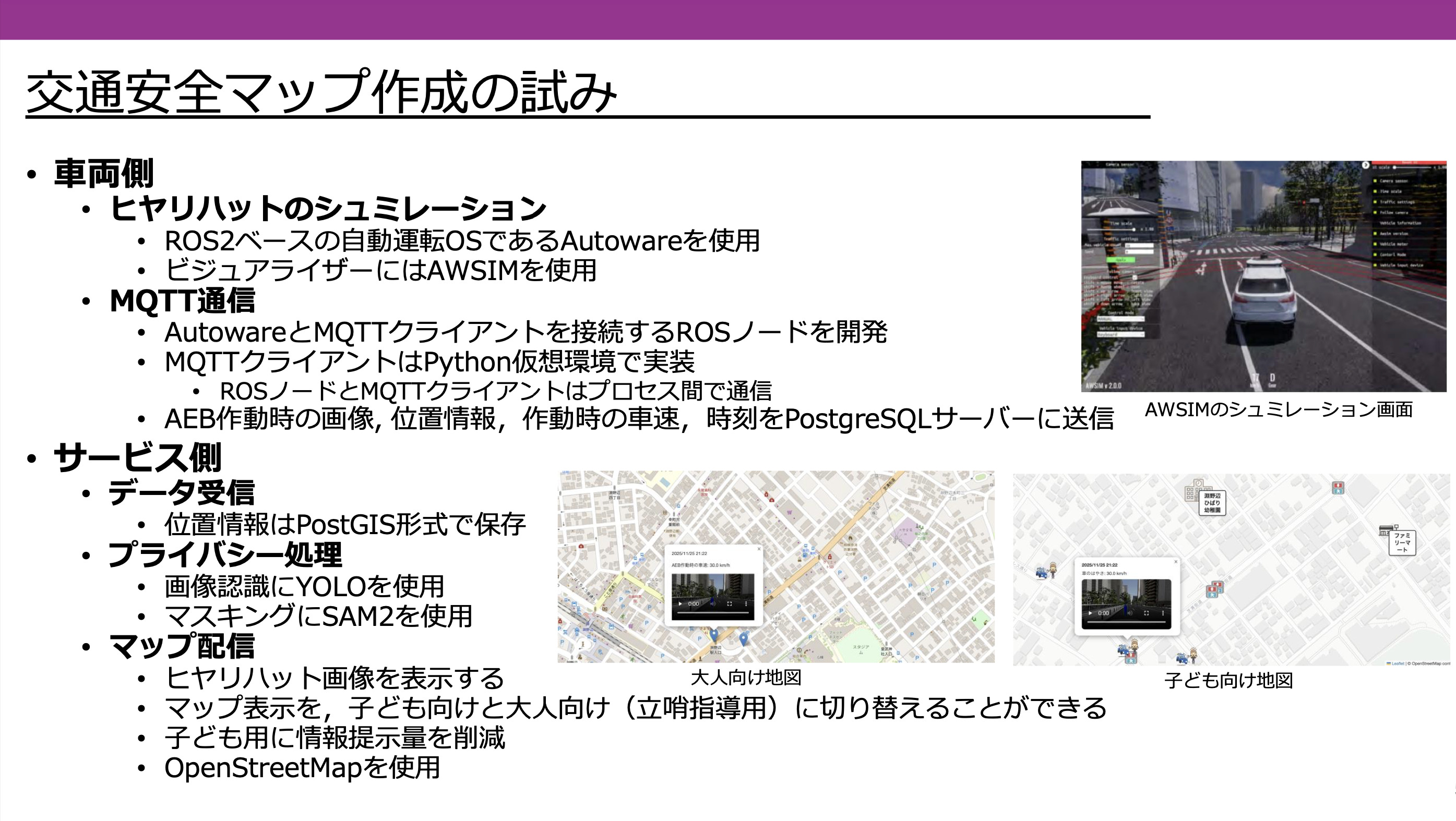Click second blue pin marker on adult map

[744, 639]
